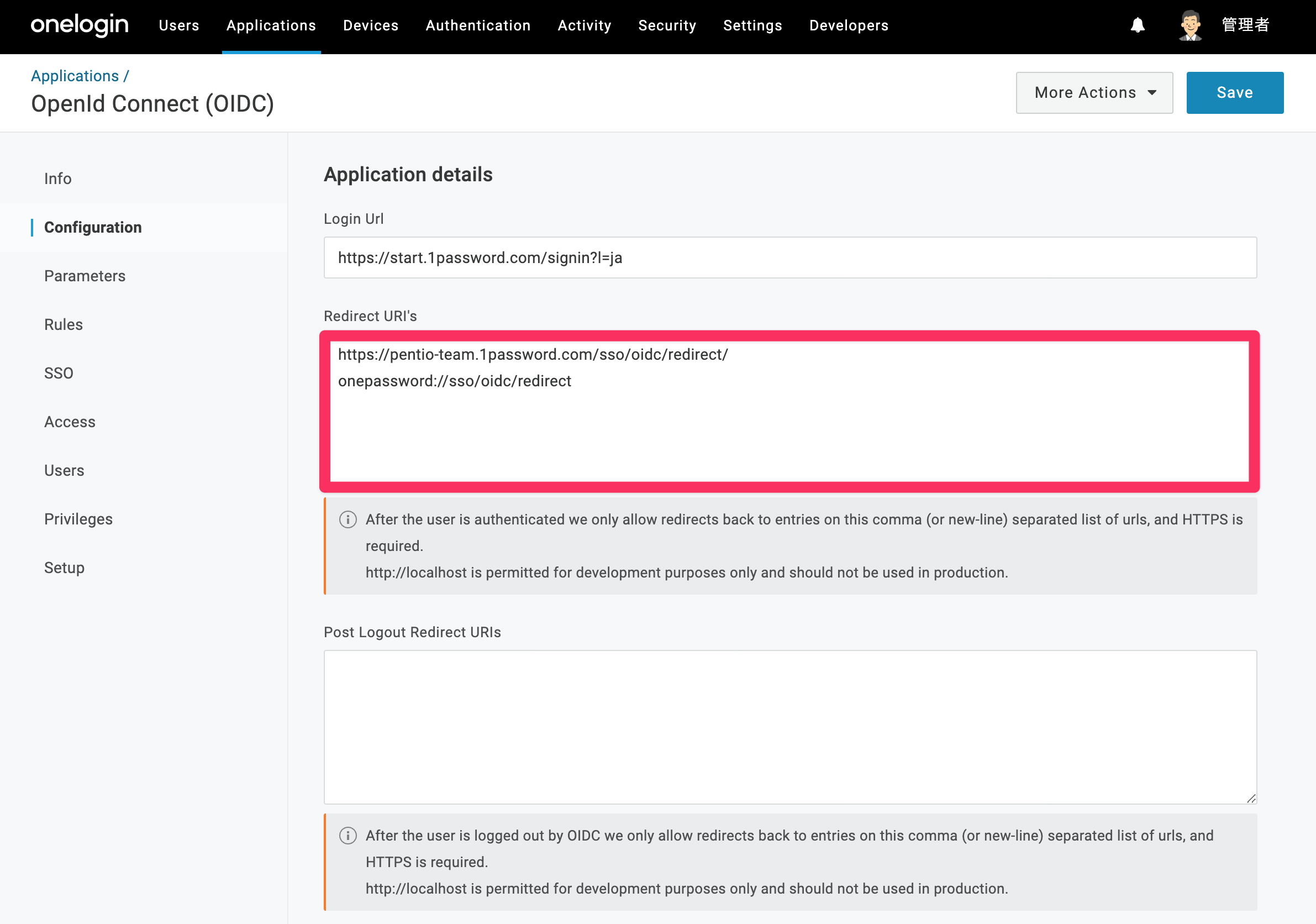Click the Application details heading

point(408,175)
